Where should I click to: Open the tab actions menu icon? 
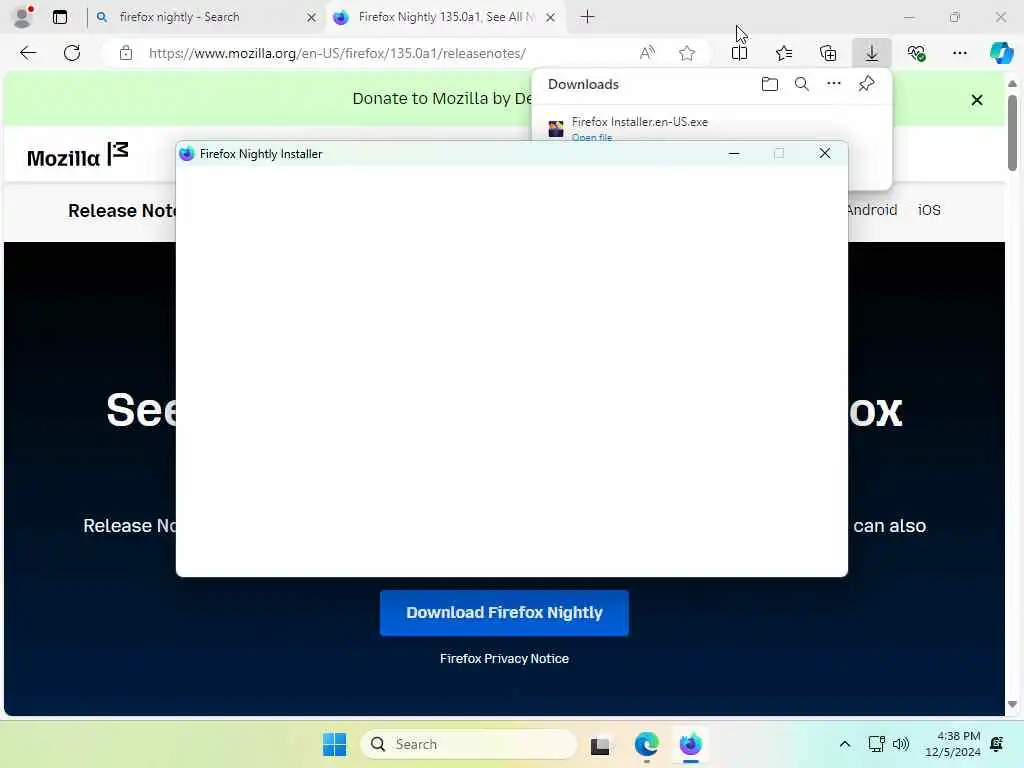point(60,17)
